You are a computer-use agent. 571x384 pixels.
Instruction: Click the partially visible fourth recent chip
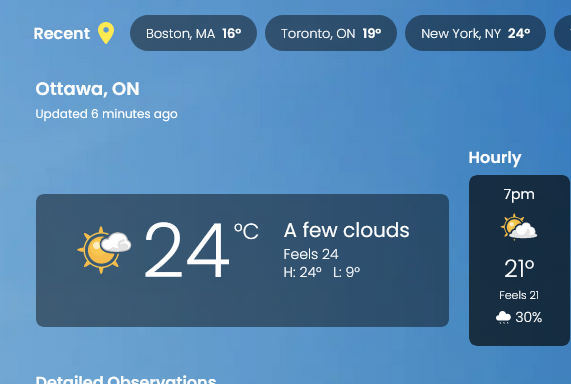tap(563, 33)
